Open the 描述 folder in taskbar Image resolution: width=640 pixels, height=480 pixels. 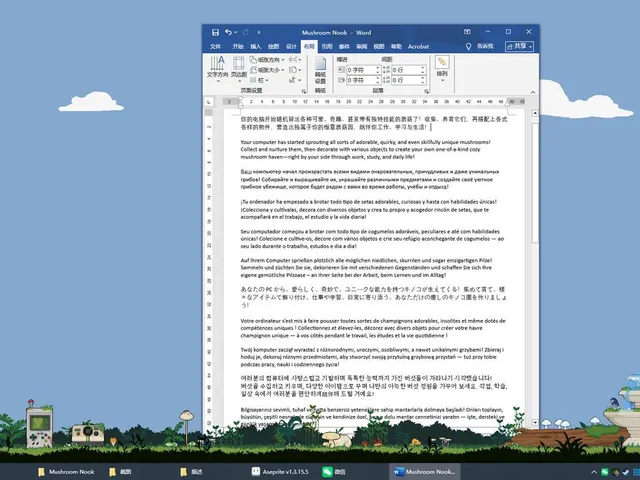point(191,472)
